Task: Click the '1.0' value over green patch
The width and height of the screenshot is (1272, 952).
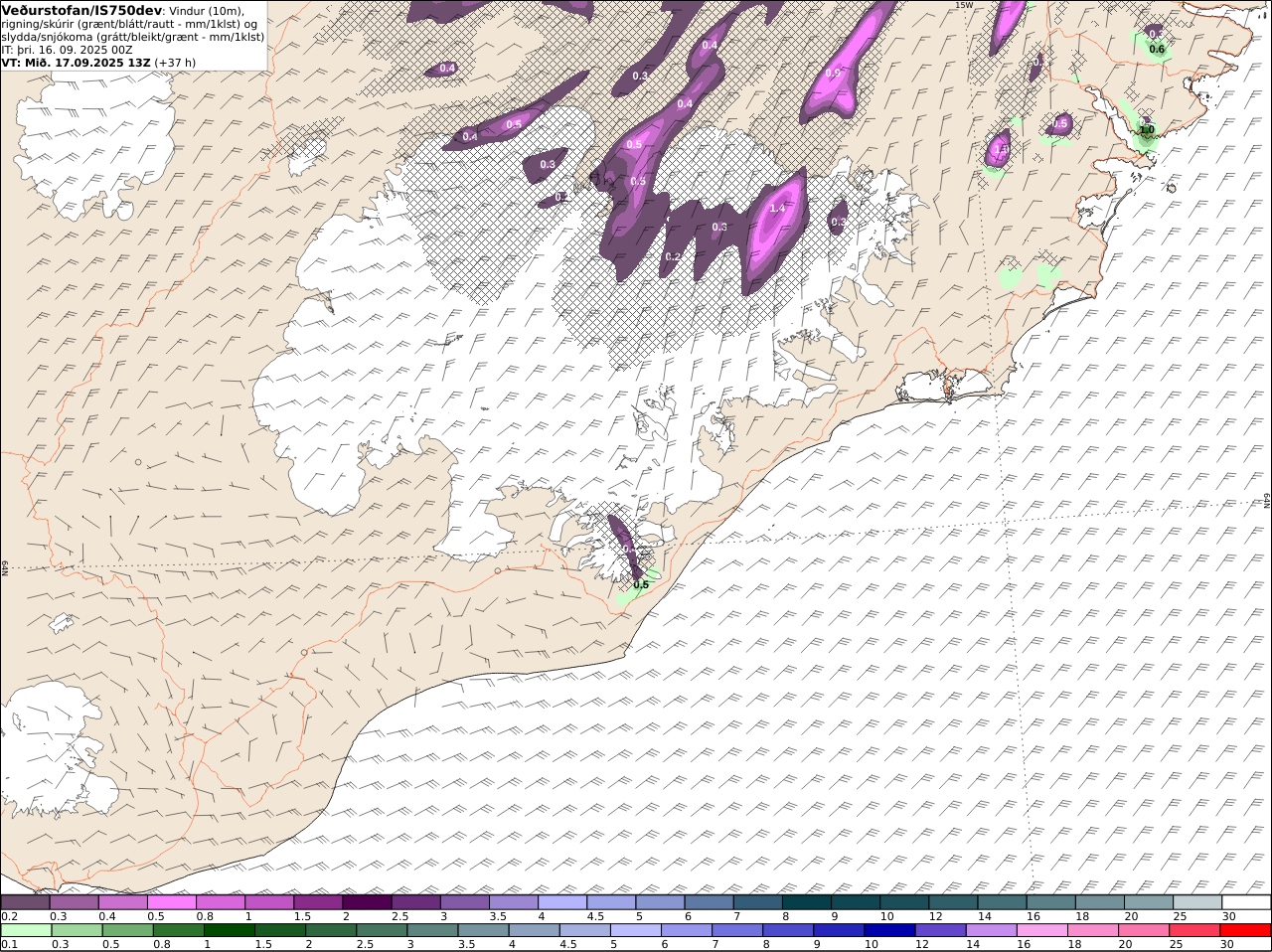Action: [x=1147, y=130]
